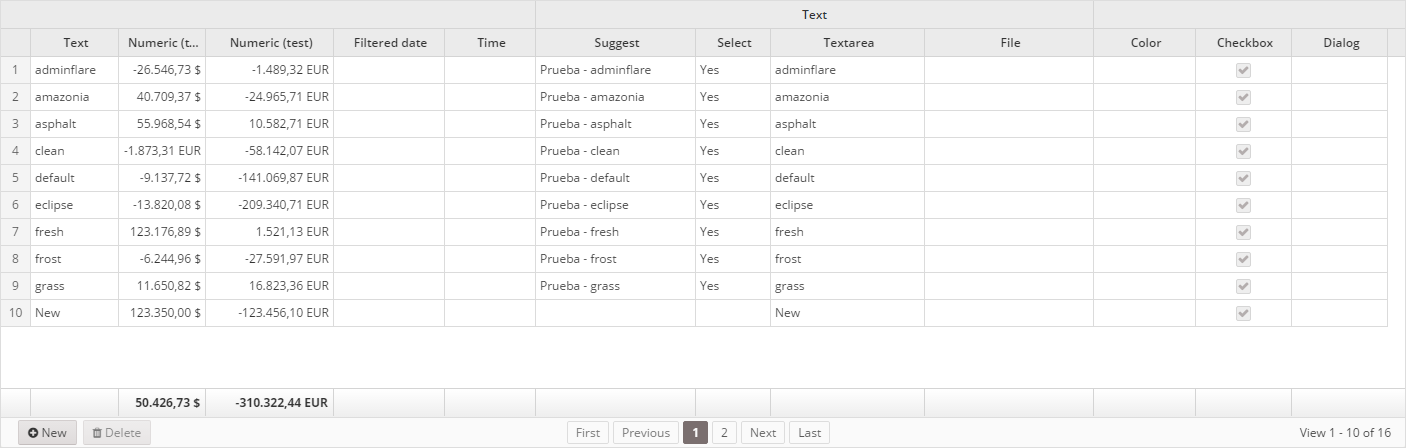The image size is (1406, 448).
Task: Open Select cell Yes in amazonia row
Action: pyautogui.click(x=733, y=97)
